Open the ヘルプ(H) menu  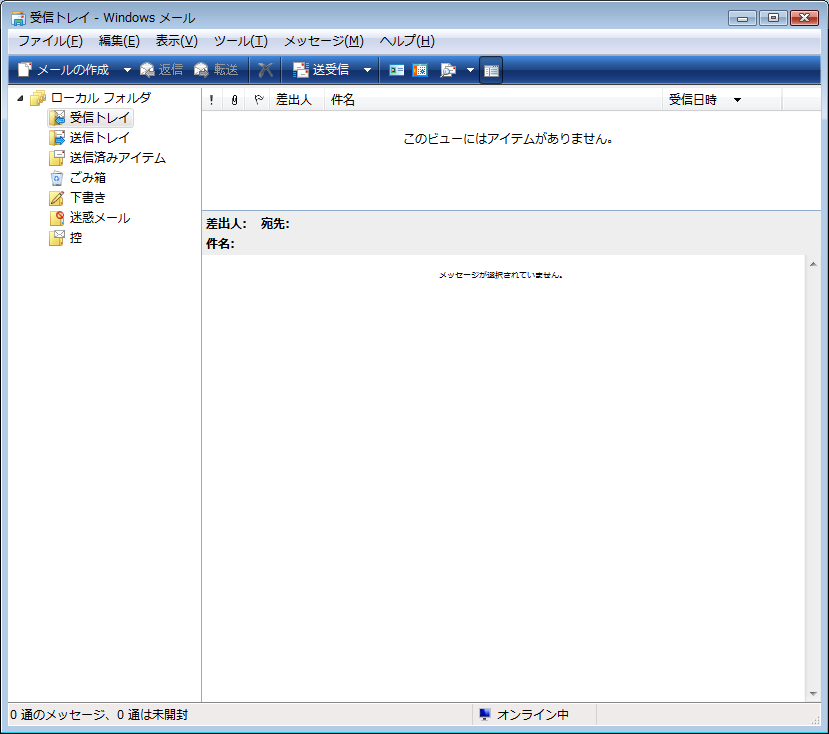407,41
